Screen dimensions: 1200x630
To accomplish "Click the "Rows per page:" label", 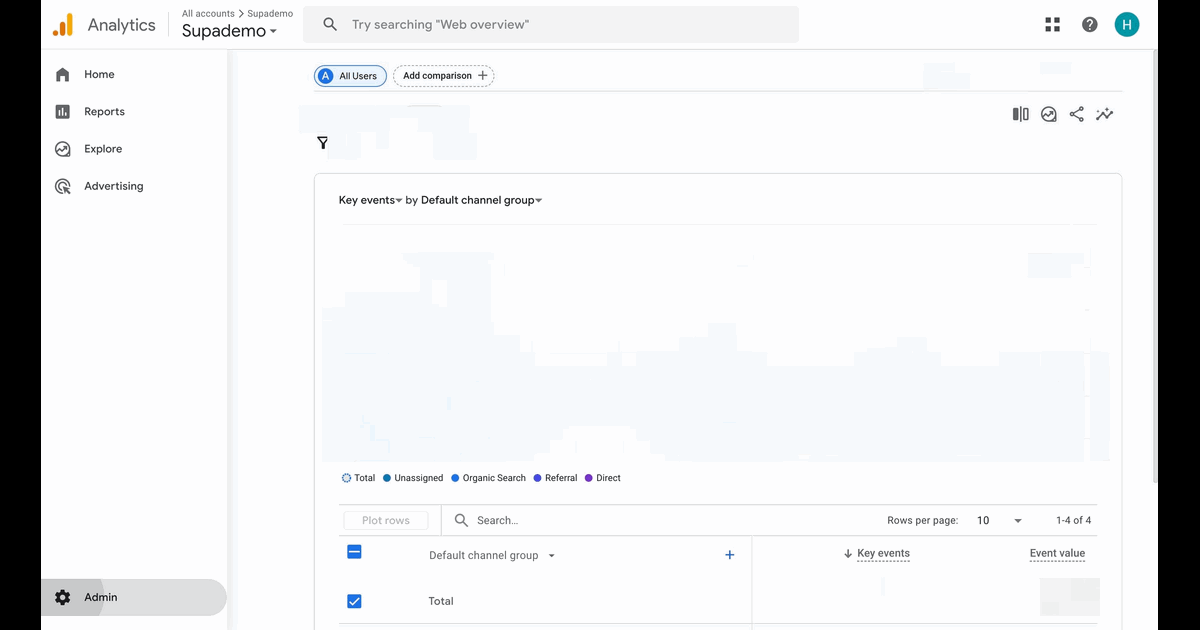I will 922,520.
